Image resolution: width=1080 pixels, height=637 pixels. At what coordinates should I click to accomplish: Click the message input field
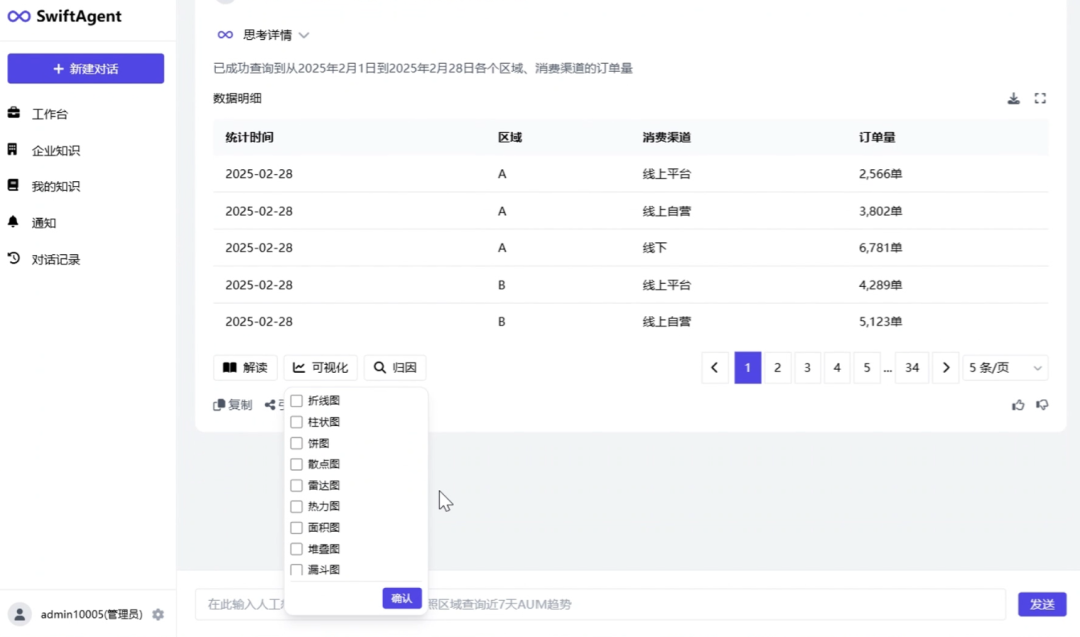pos(600,604)
